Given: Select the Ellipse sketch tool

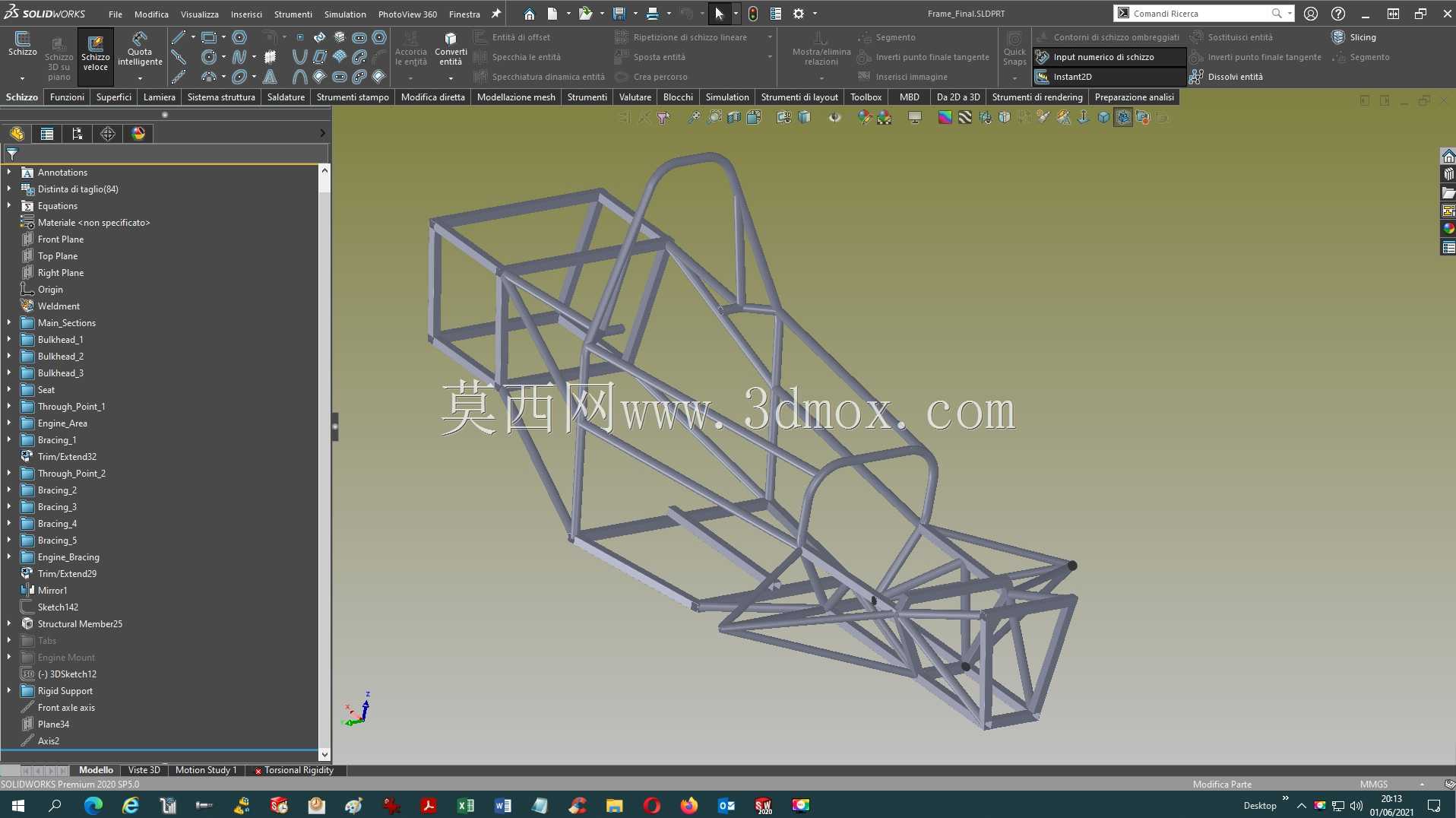Looking at the screenshot, I should click(x=239, y=77).
